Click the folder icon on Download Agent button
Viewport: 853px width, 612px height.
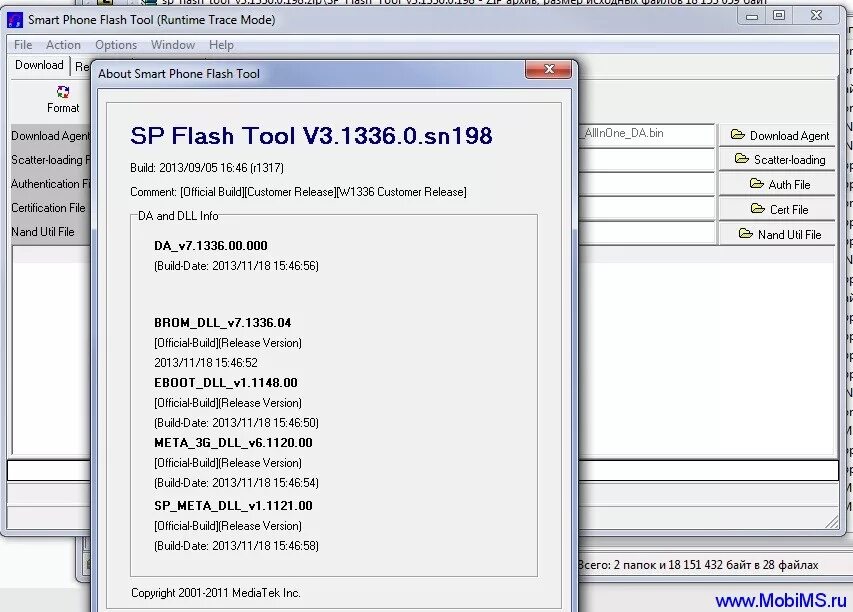point(736,133)
